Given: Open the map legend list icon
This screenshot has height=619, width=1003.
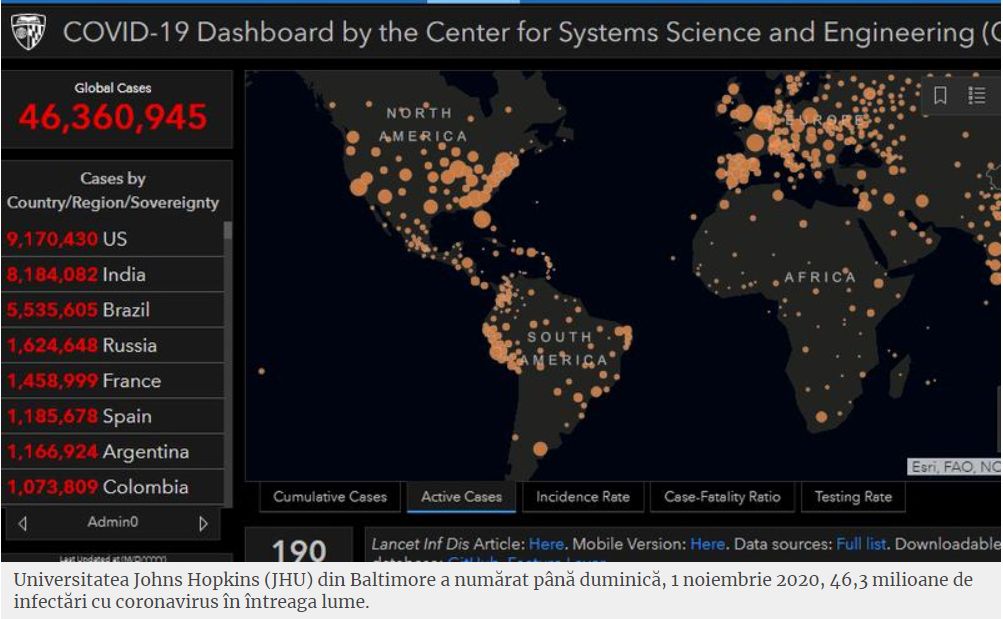Looking at the screenshot, I should pyautogui.click(x=977, y=95).
